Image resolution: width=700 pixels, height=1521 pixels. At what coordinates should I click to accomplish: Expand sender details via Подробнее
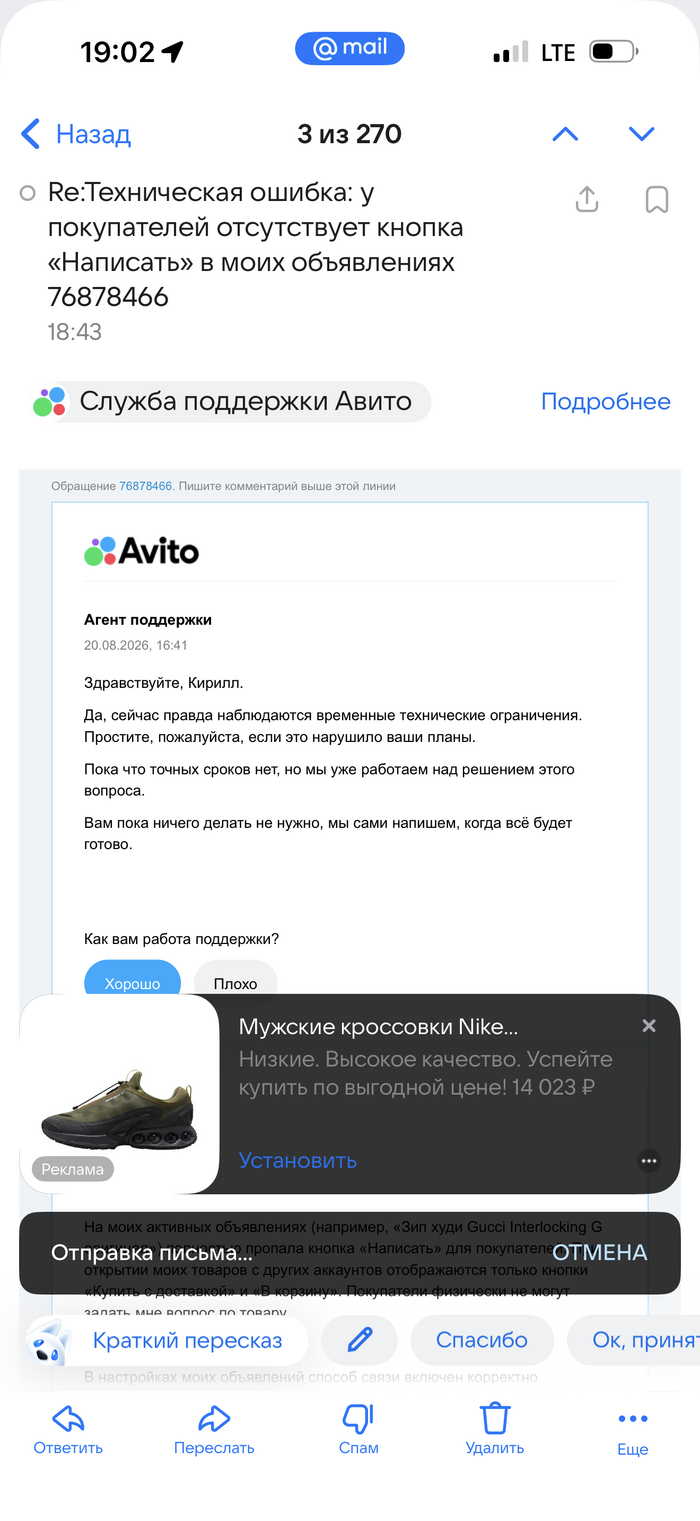(x=606, y=402)
